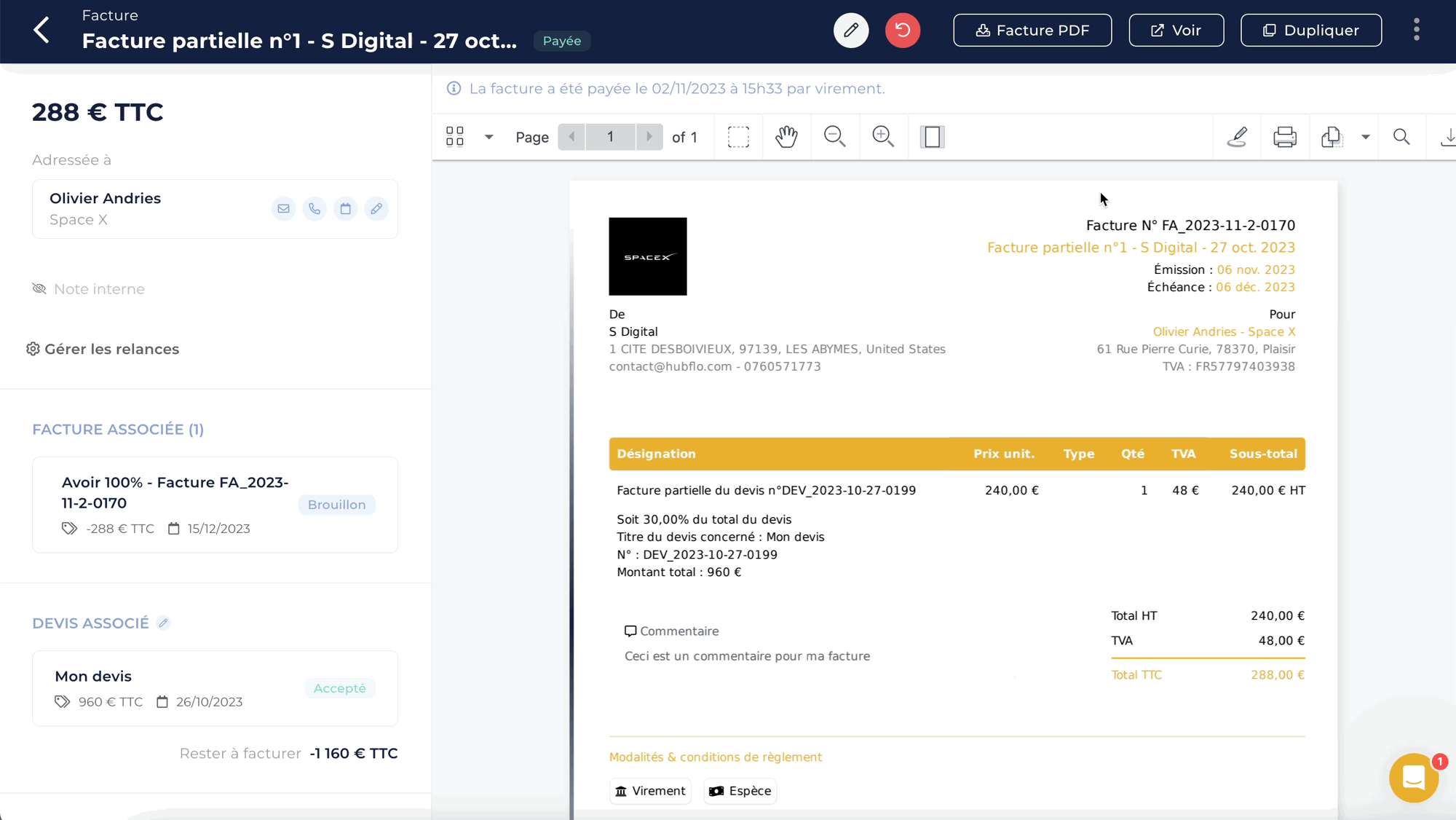Screen dimensions: 1456x820
Task: Click the Accepté status badge
Action: coord(339,688)
